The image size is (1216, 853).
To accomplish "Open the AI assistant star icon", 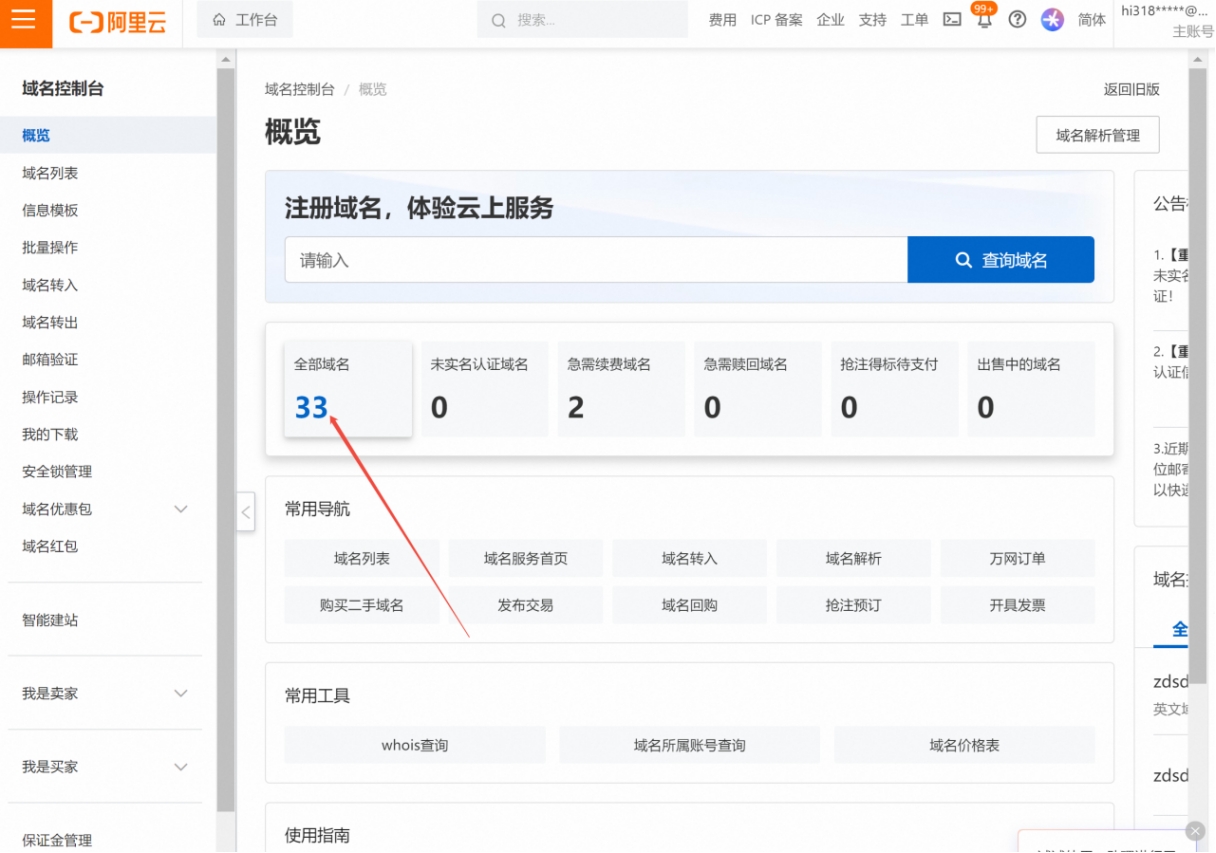I will coord(1052,20).
